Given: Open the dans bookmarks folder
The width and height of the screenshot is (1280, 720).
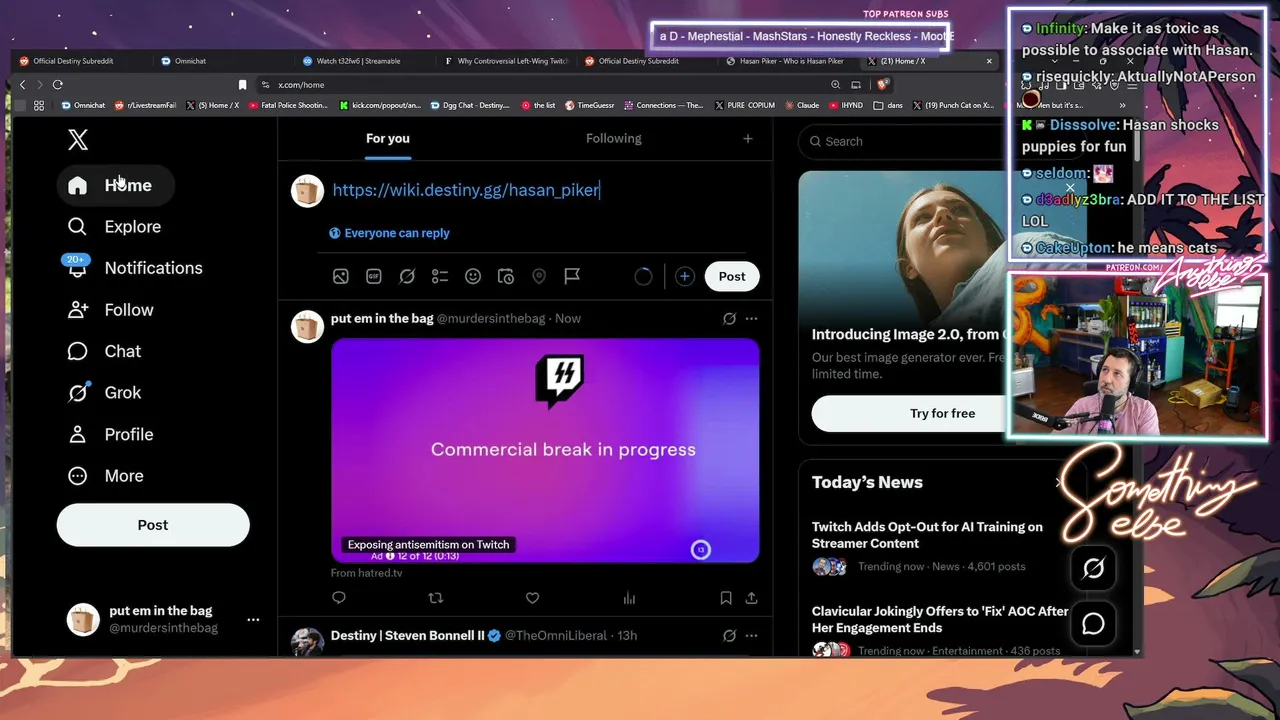Looking at the screenshot, I should [889, 105].
